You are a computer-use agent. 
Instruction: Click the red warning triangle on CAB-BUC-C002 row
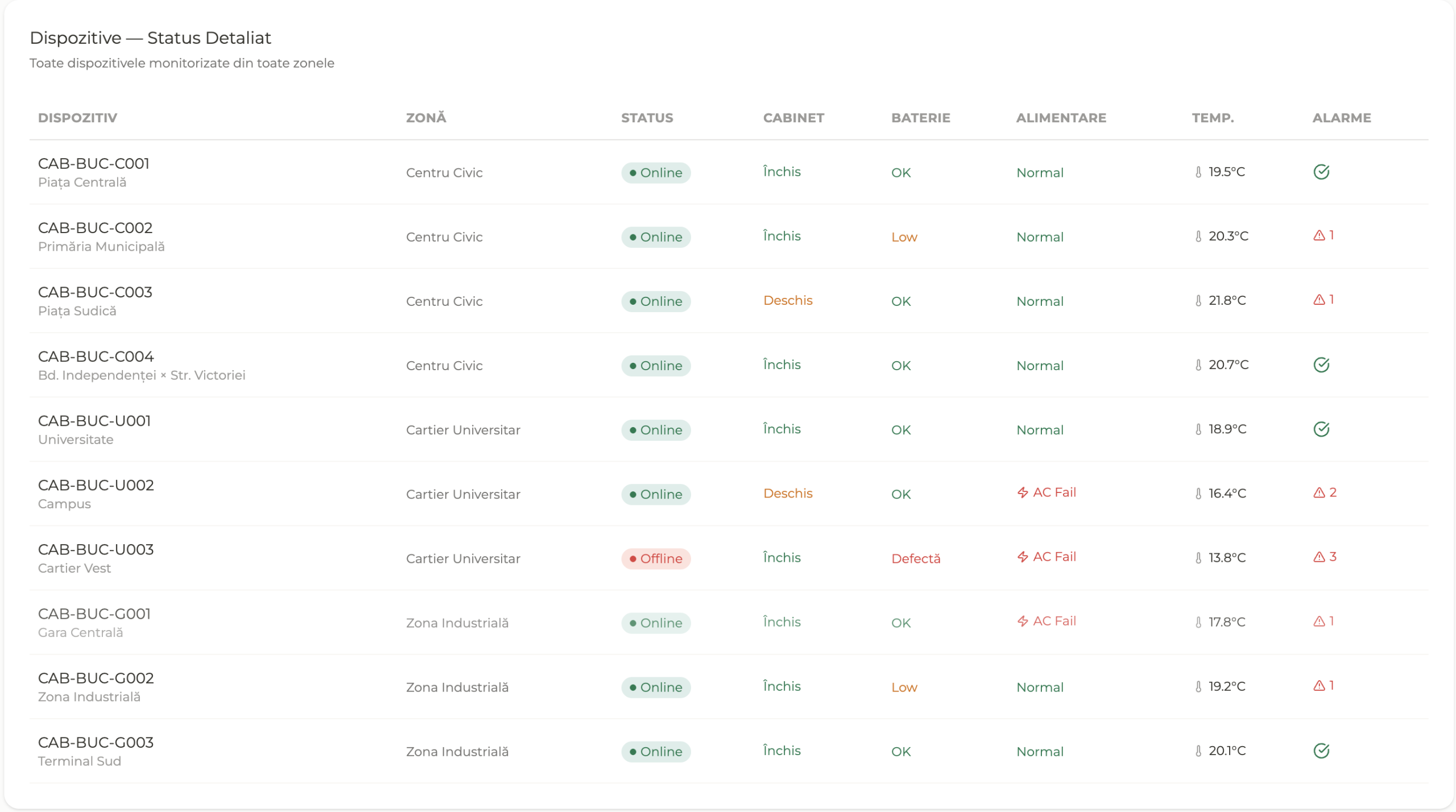click(1321, 235)
